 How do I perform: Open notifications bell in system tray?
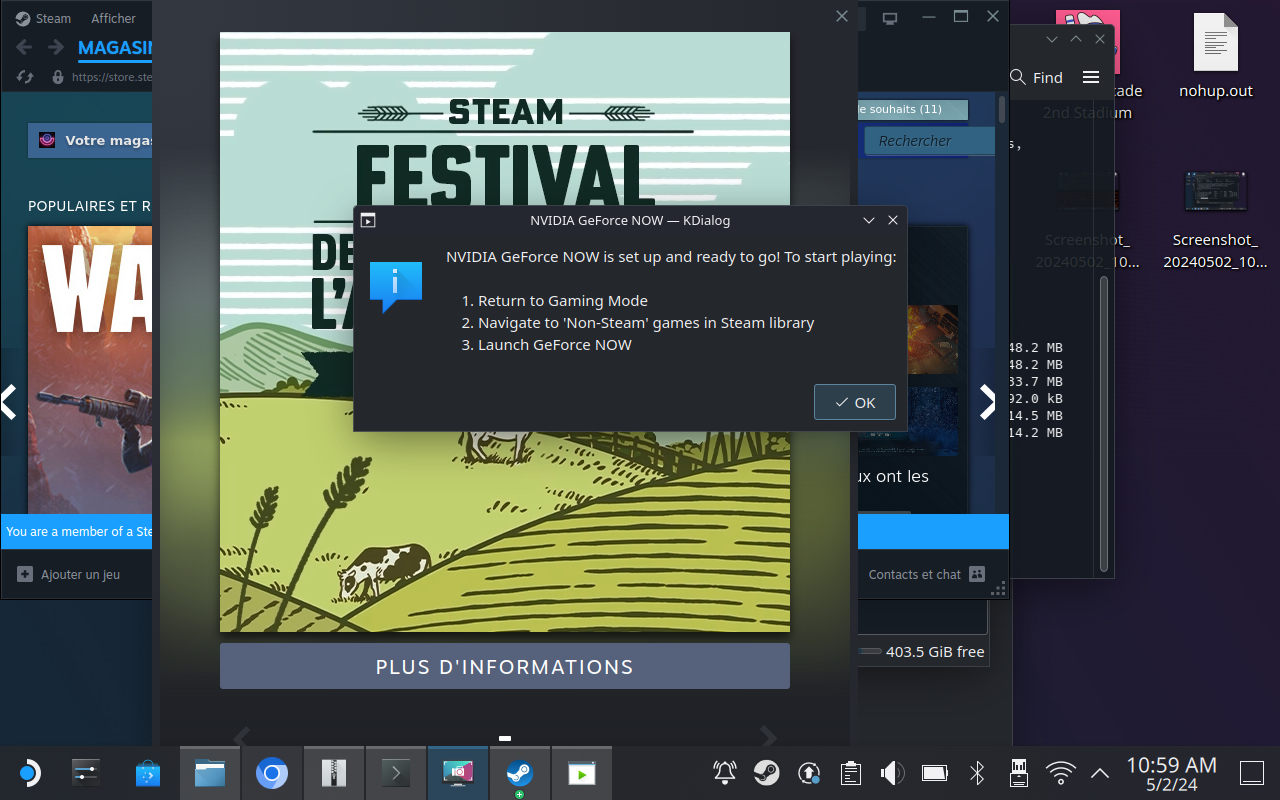pyautogui.click(x=725, y=772)
